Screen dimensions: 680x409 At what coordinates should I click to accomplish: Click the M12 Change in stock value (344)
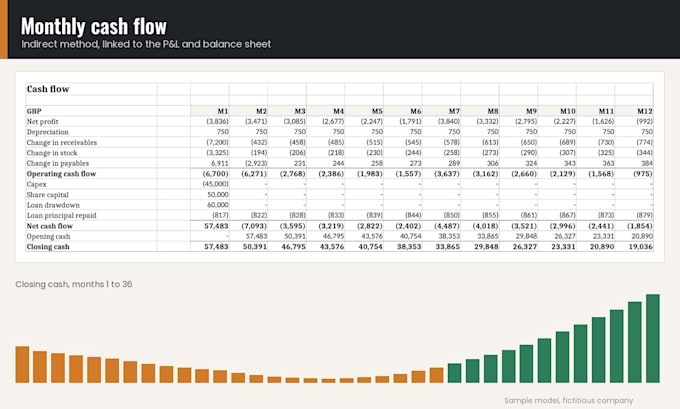(644, 153)
